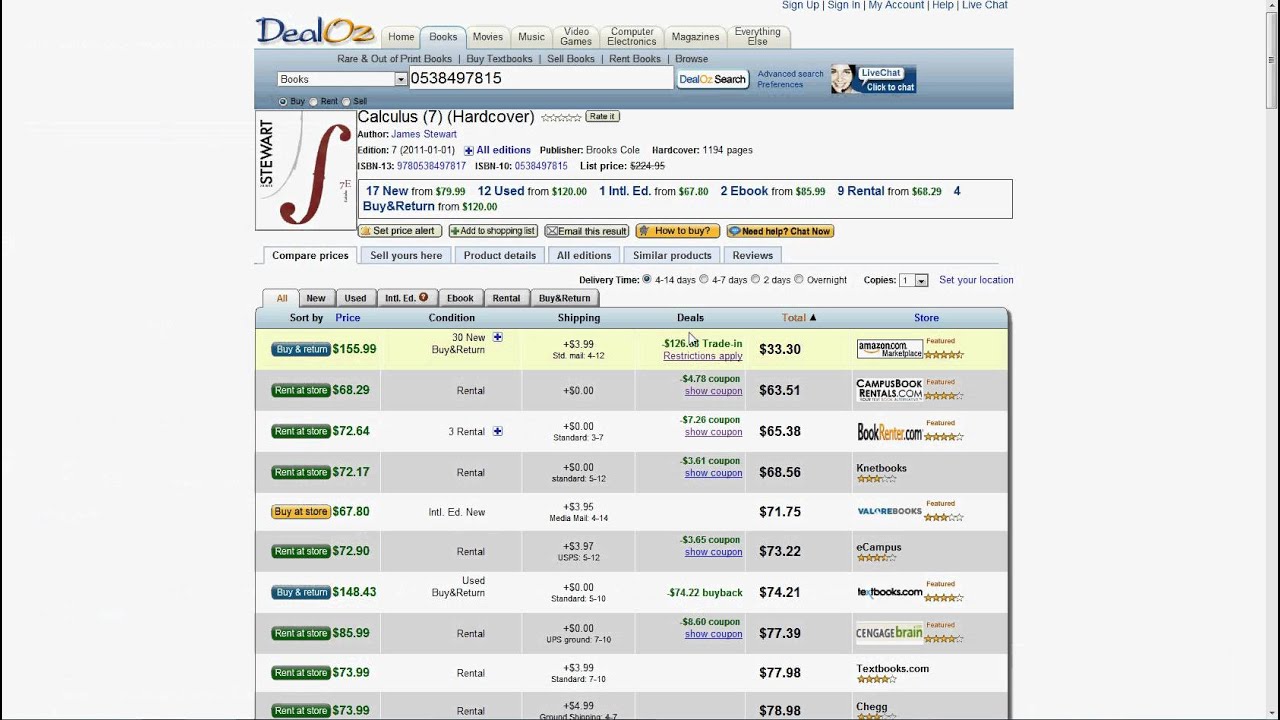Select the Rent radio button
This screenshot has height=720, width=1280.
pyautogui.click(x=314, y=102)
